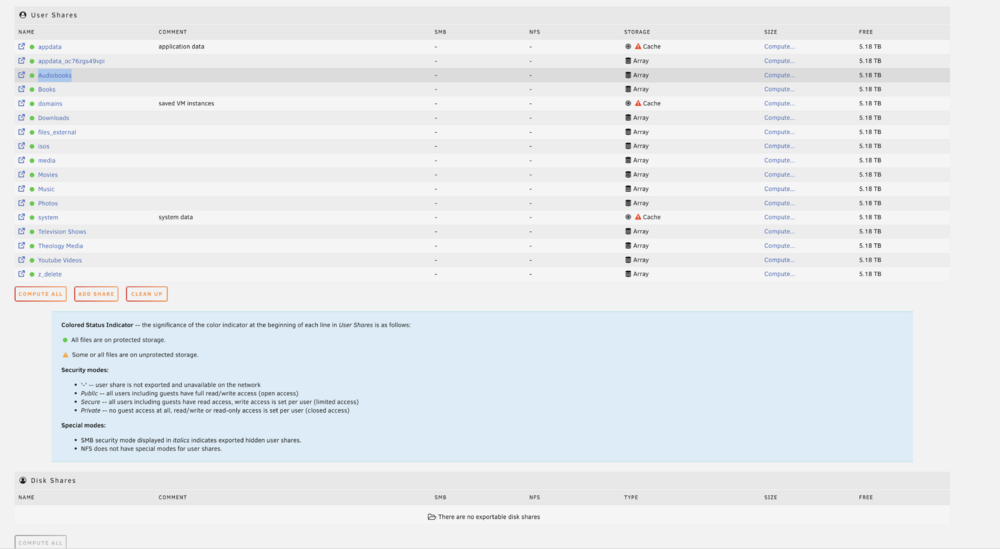
Task: Click User Shares header icon
Action: 23,15
